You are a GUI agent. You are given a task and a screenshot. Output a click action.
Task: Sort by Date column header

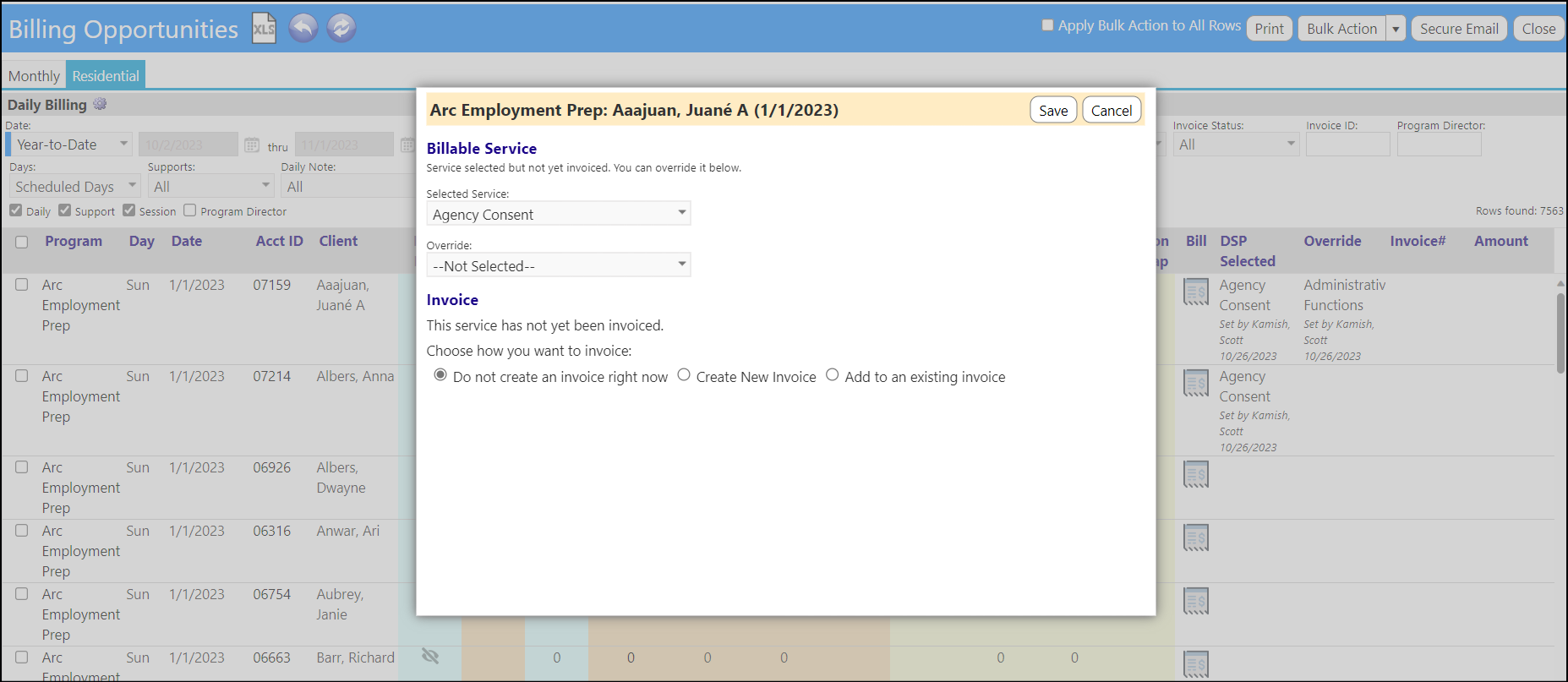point(187,241)
